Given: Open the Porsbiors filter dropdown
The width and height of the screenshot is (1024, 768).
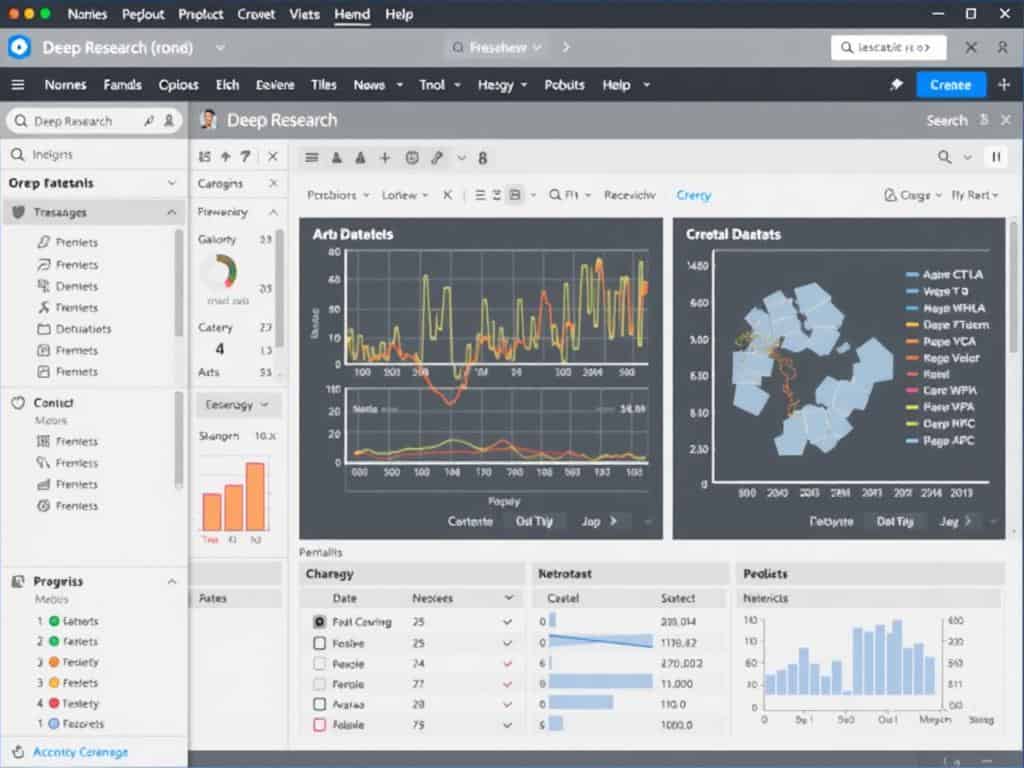Looking at the screenshot, I should point(338,195).
